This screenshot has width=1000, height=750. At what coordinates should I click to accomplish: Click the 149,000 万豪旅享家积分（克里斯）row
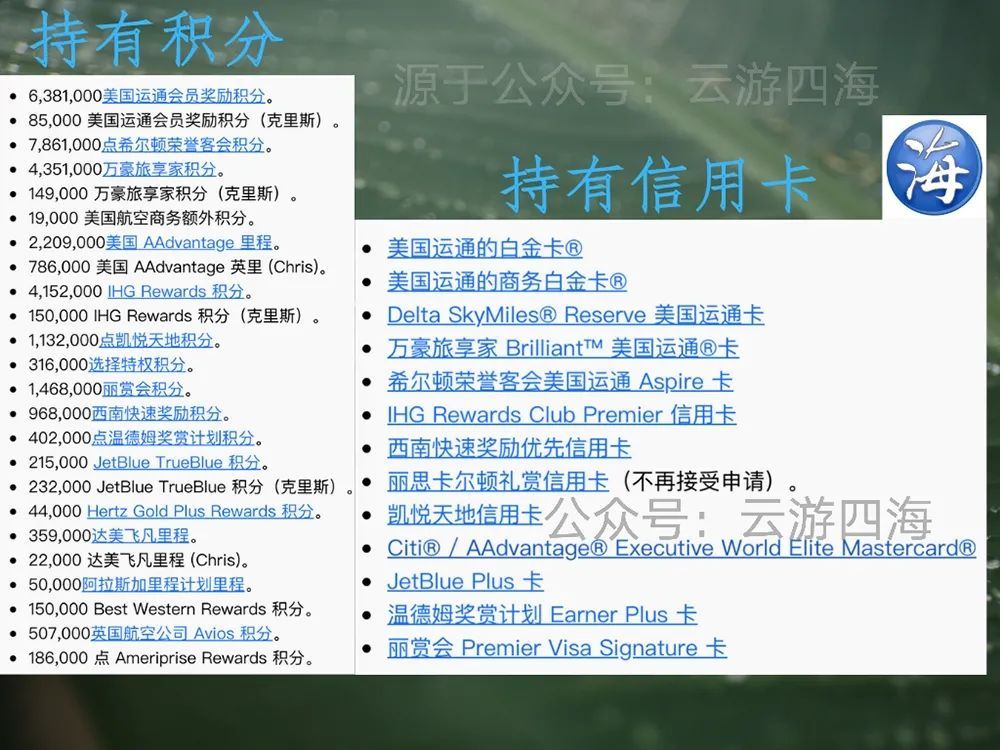[163, 194]
